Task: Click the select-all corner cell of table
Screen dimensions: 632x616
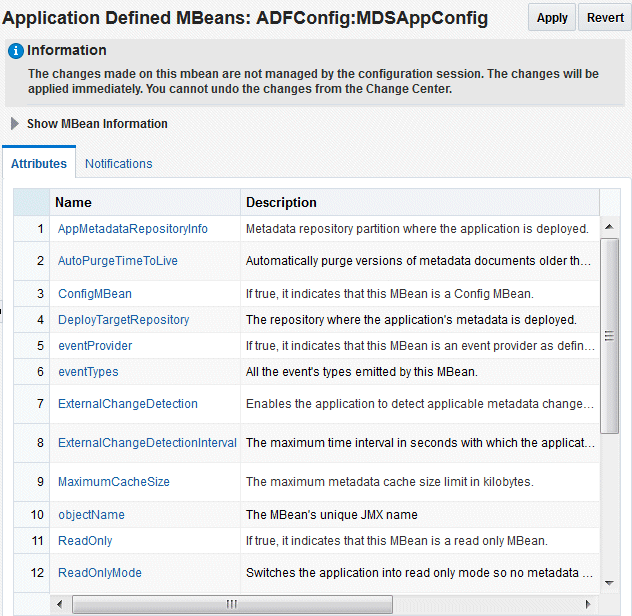Action: coord(31,202)
